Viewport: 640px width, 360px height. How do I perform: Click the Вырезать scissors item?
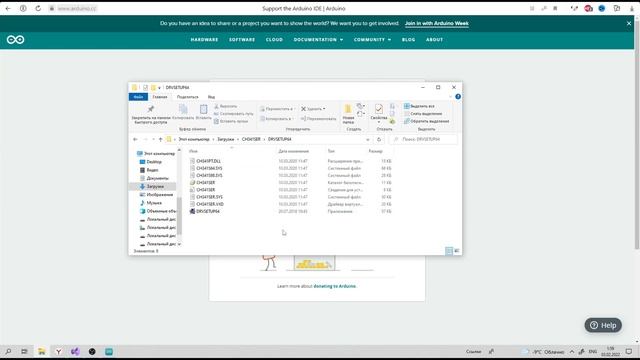coord(226,106)
